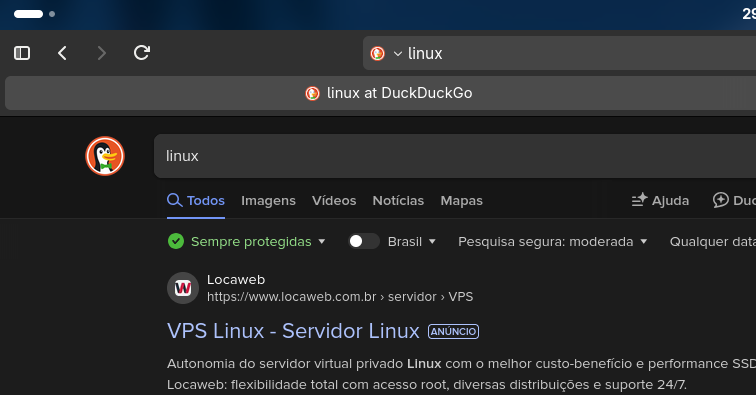Open DuckDuckGo home via penguin duck logo

click(105, 156)
